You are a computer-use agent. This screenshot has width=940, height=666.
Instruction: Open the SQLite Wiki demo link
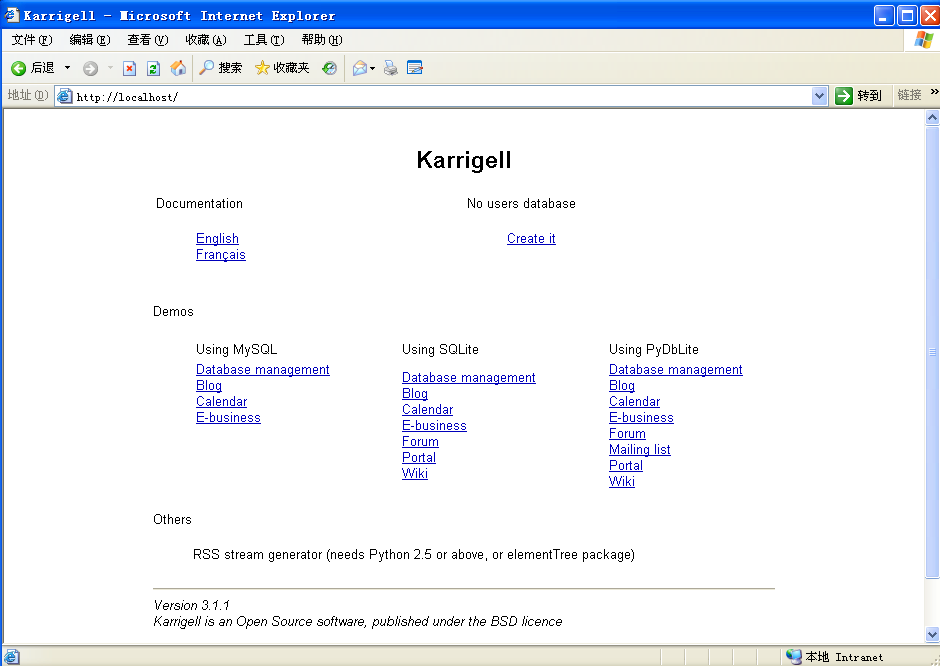(x=415, y=474)
